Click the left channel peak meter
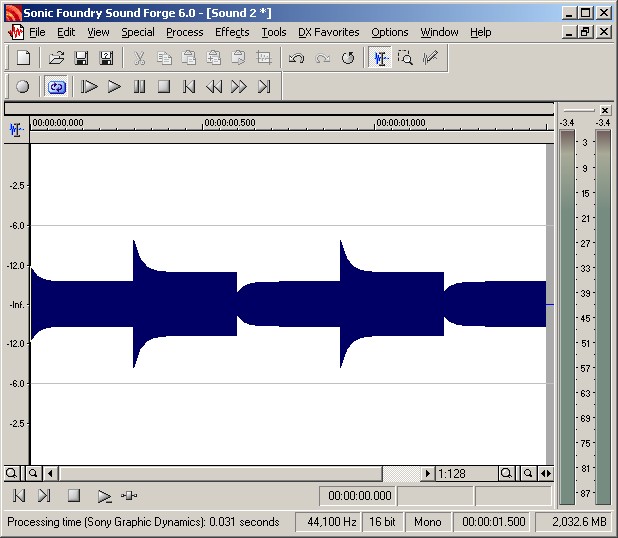Screen dimensions: 618x538 point(567,317)
